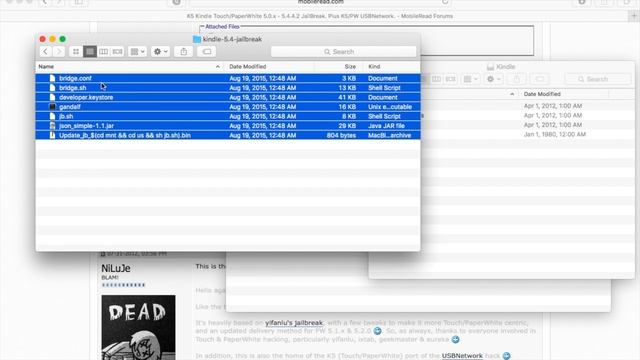Open the arrange-by dropdown in Kindle window
640x360 pixels.
(x=470, y=79)
